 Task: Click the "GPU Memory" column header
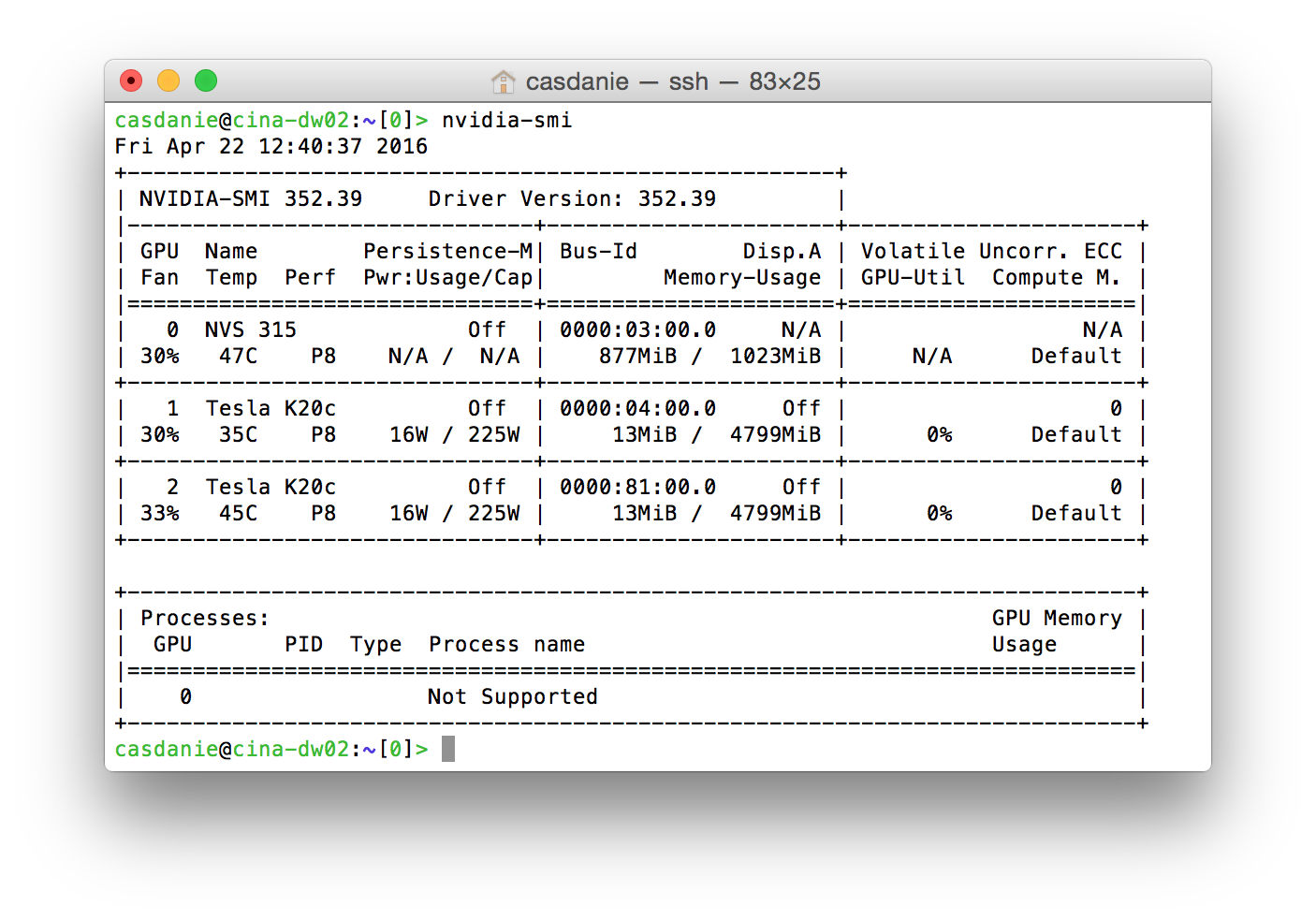click(x=1056, y=619)
